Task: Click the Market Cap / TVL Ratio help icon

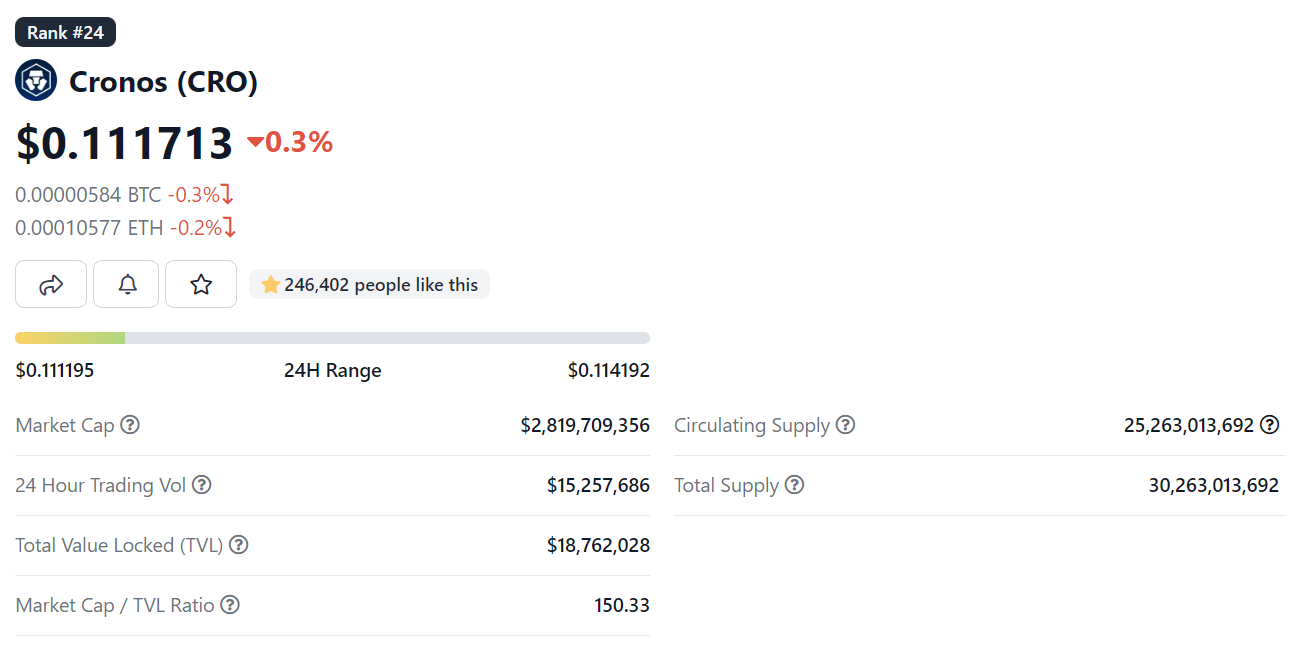Action: (x=230, y=605)
